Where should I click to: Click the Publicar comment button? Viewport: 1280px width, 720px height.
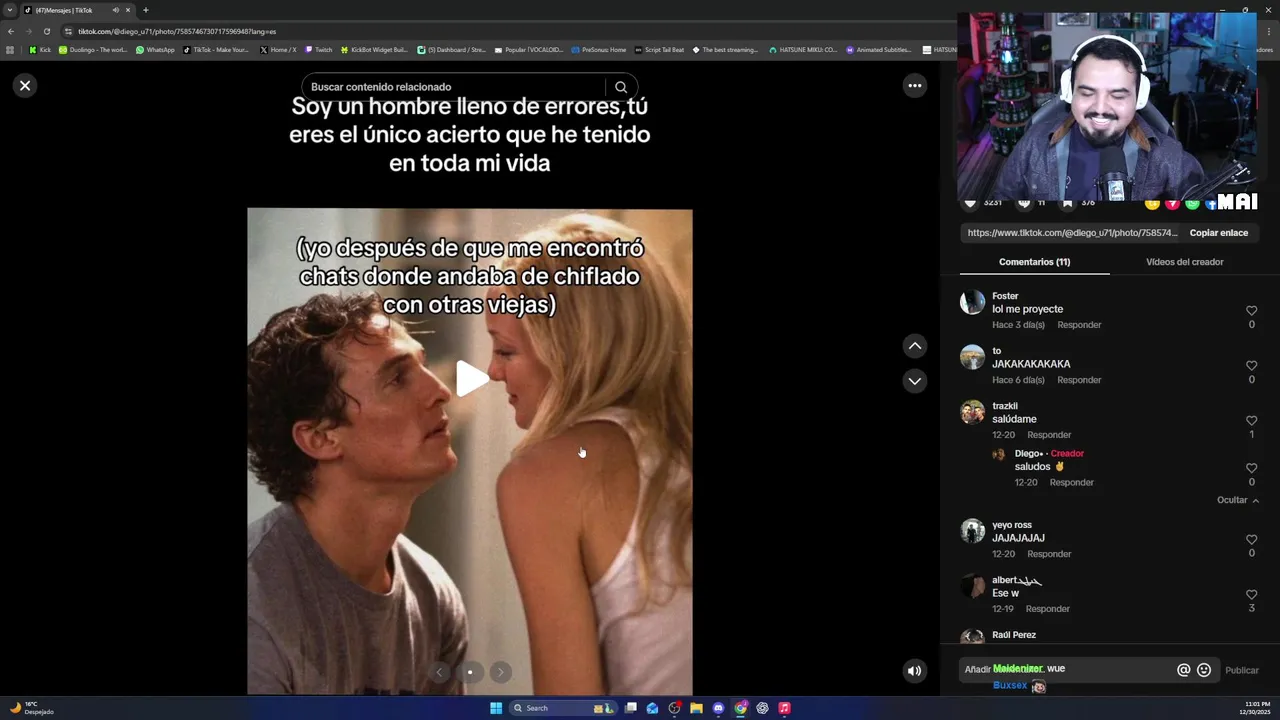[x=1242, y=671]
